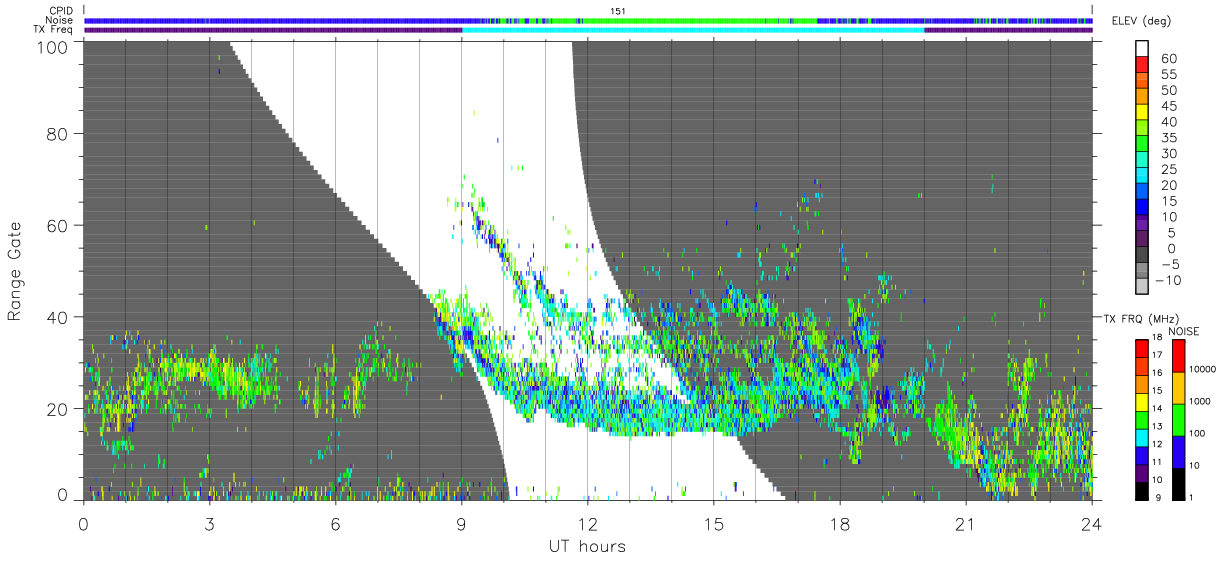Image resolution: width=1228 pixels, height=567 pixels.
Task: Click the '25' label on the ELEV color bar
Action: (1167, 170)
